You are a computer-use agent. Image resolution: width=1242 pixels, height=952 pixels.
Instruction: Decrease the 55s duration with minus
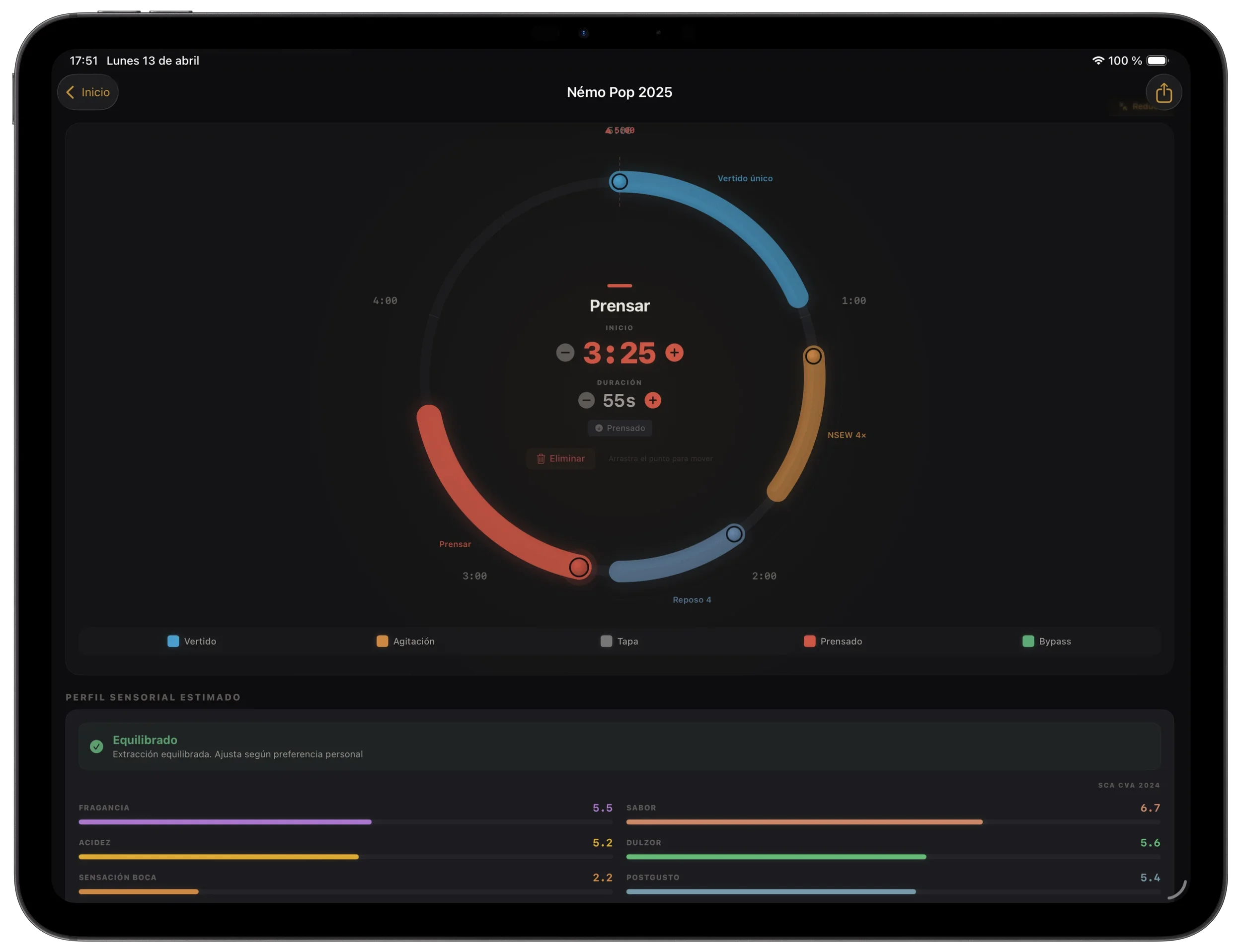pyautogui.click(x=586, y=401)
